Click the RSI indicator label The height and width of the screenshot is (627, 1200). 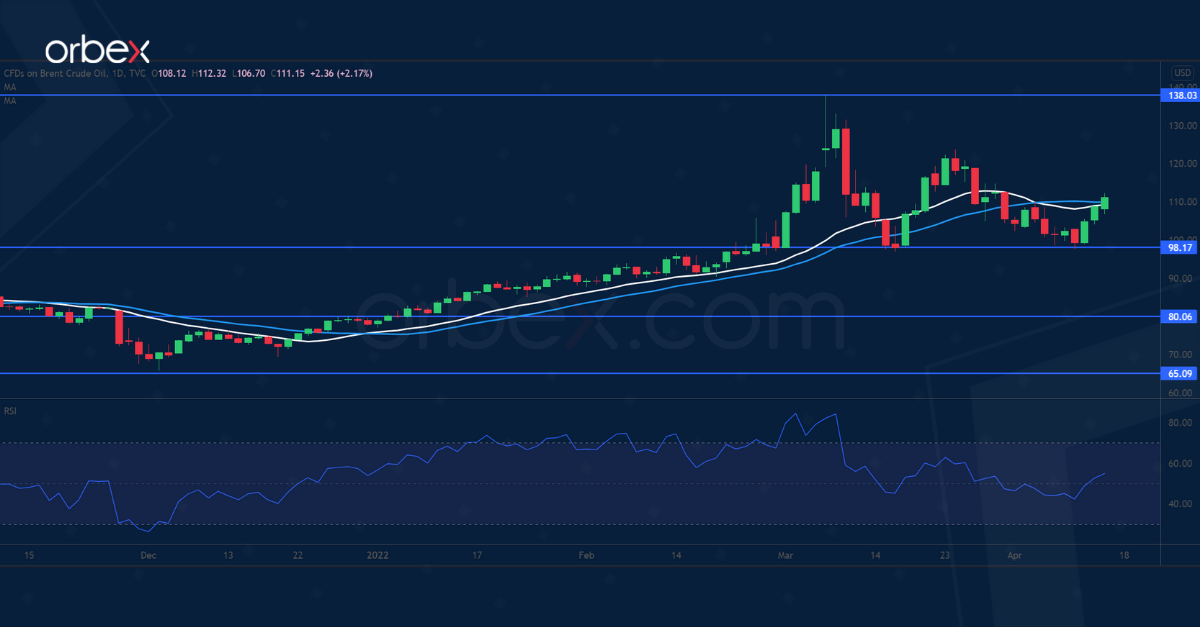[x=10, y=410]
